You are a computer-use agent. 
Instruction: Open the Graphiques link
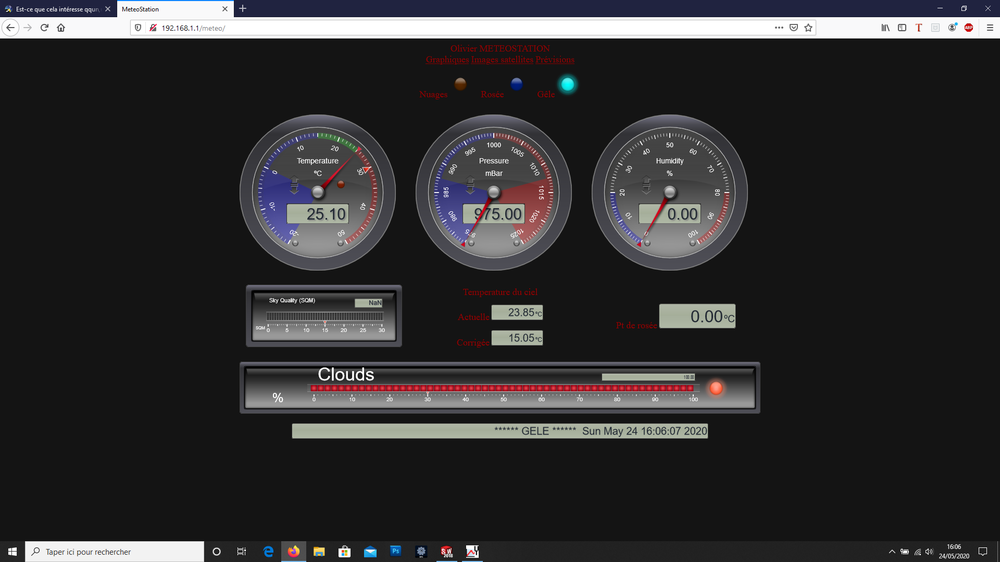click(x=447, y=59)
